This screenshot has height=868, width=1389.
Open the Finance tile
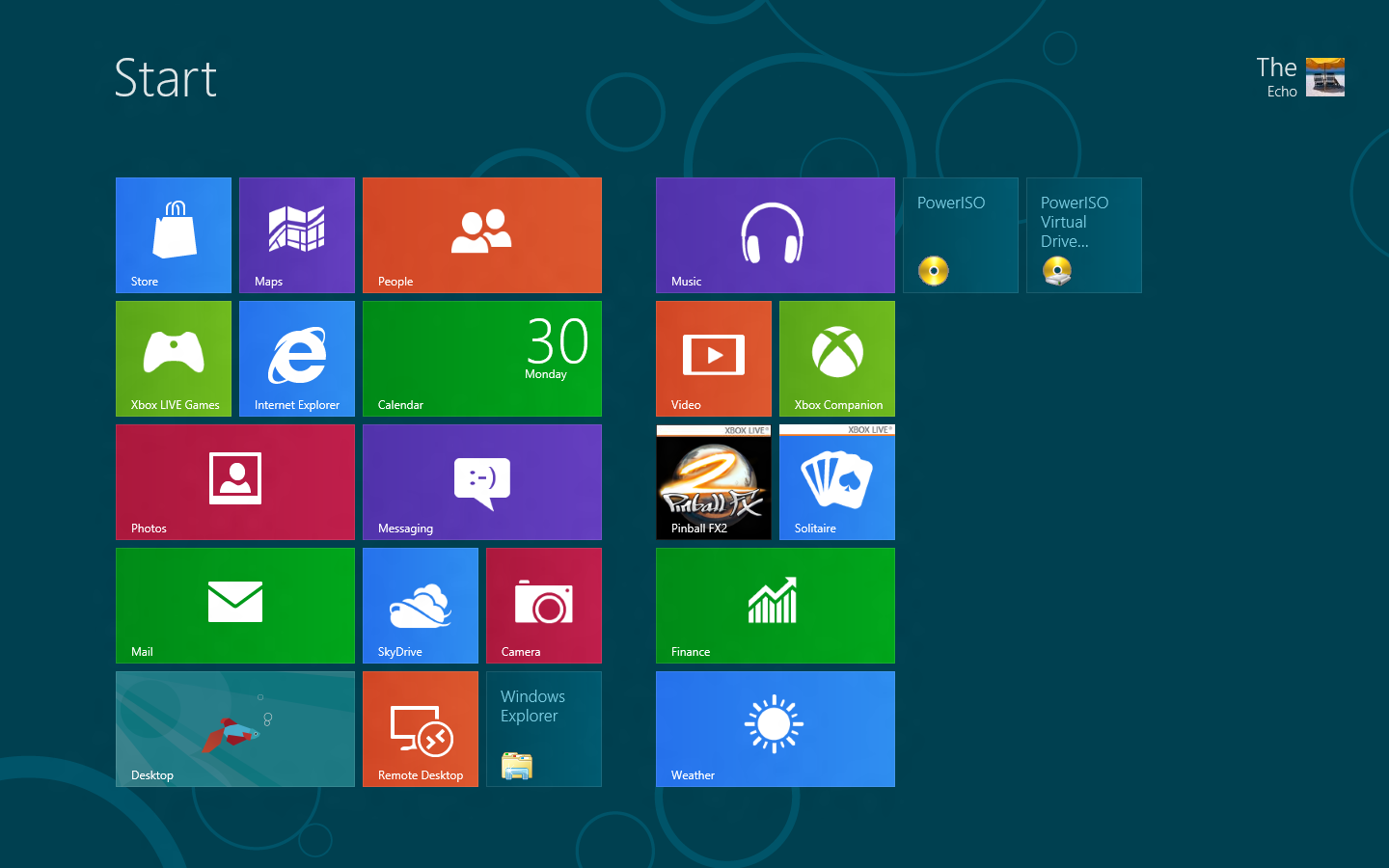pyautogui.click(x=776, y=606)
